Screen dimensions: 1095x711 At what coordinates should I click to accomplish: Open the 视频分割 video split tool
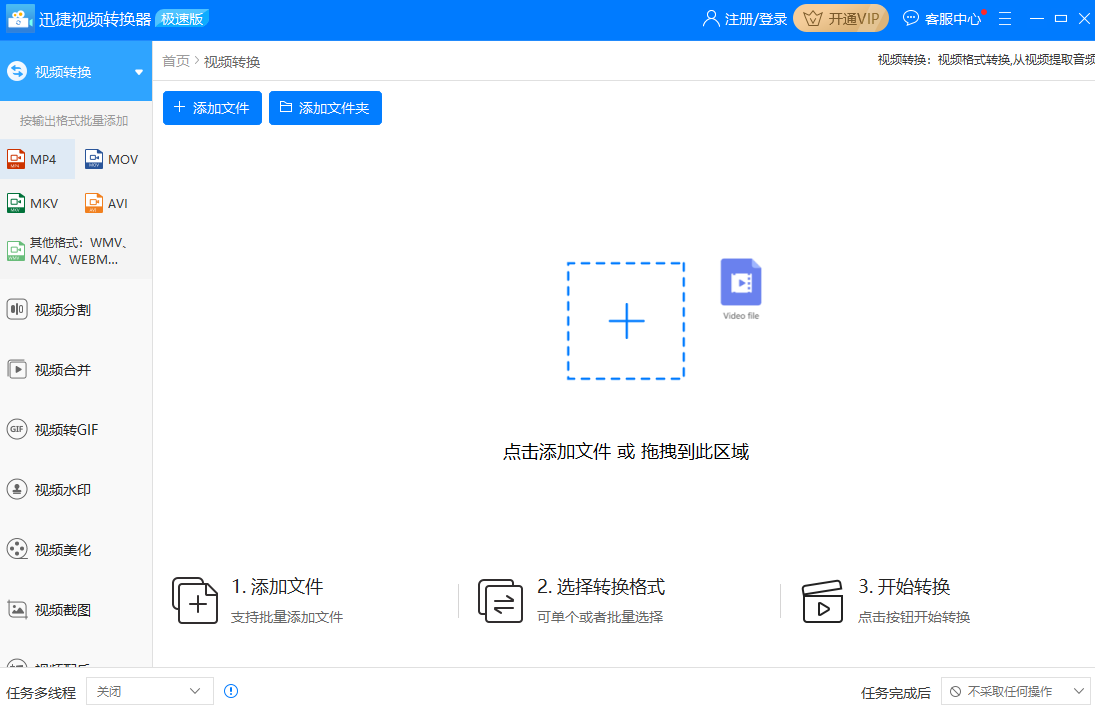62,310
